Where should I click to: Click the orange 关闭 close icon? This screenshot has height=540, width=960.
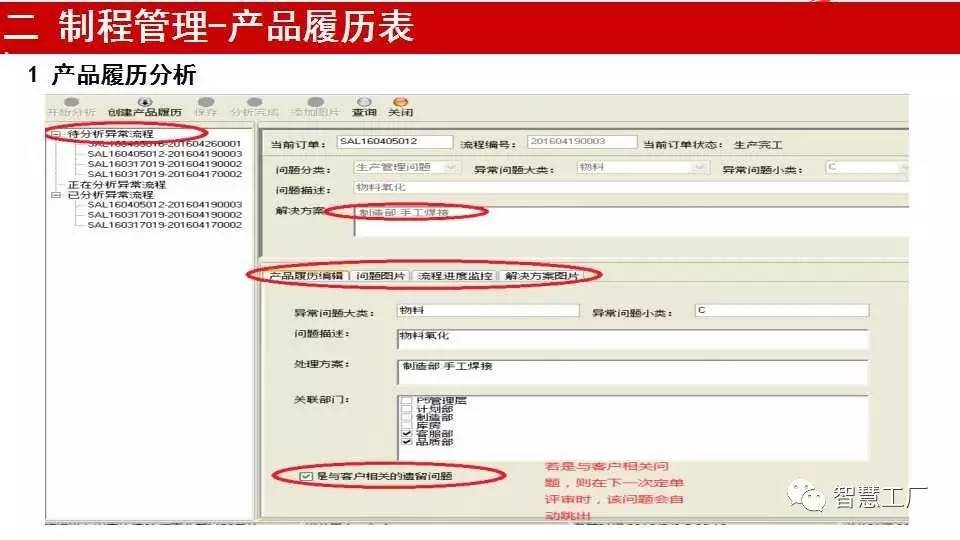click(x=400, y=102)
